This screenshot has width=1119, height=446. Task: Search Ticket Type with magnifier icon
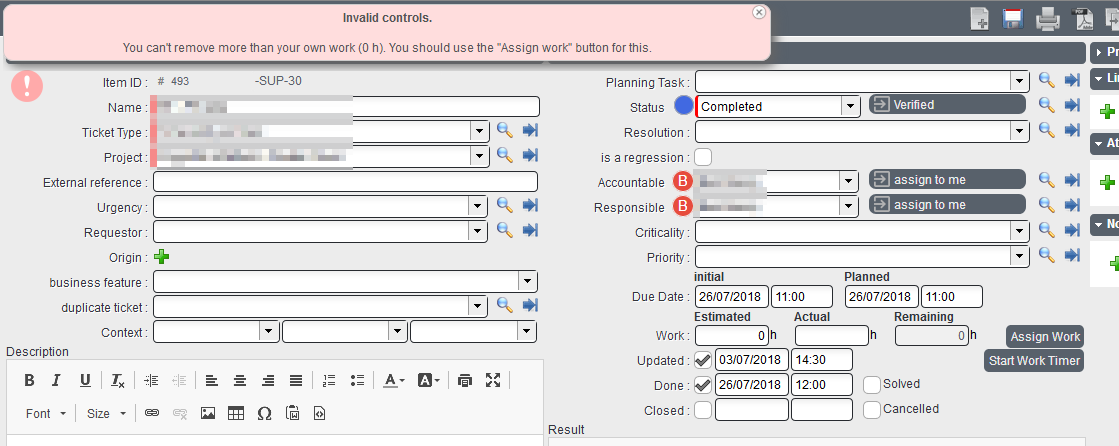505,130
